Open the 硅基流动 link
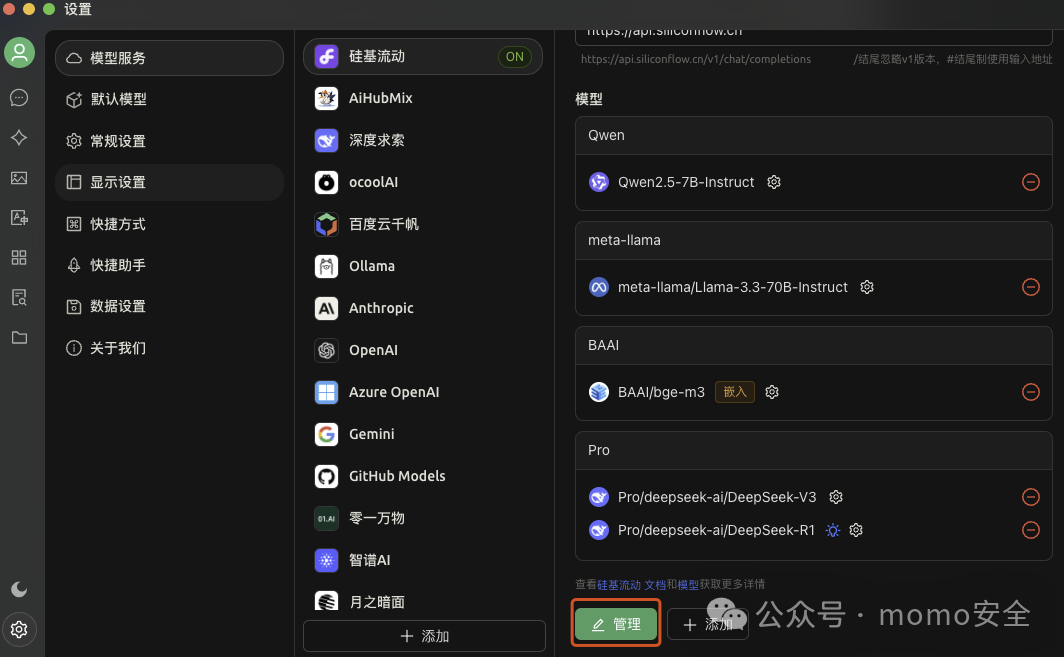 pyautogui.click(x=619, y=584)
